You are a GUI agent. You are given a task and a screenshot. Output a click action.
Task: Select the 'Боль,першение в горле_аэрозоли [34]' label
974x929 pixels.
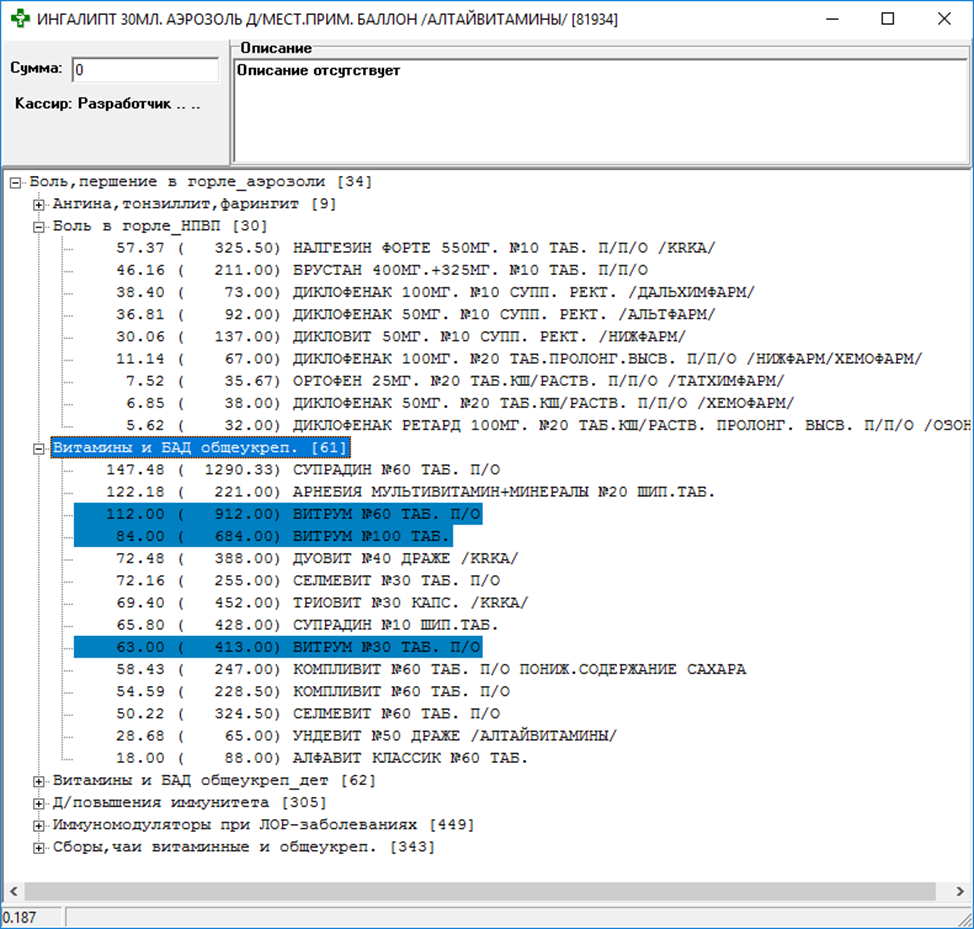click(201, 182)
